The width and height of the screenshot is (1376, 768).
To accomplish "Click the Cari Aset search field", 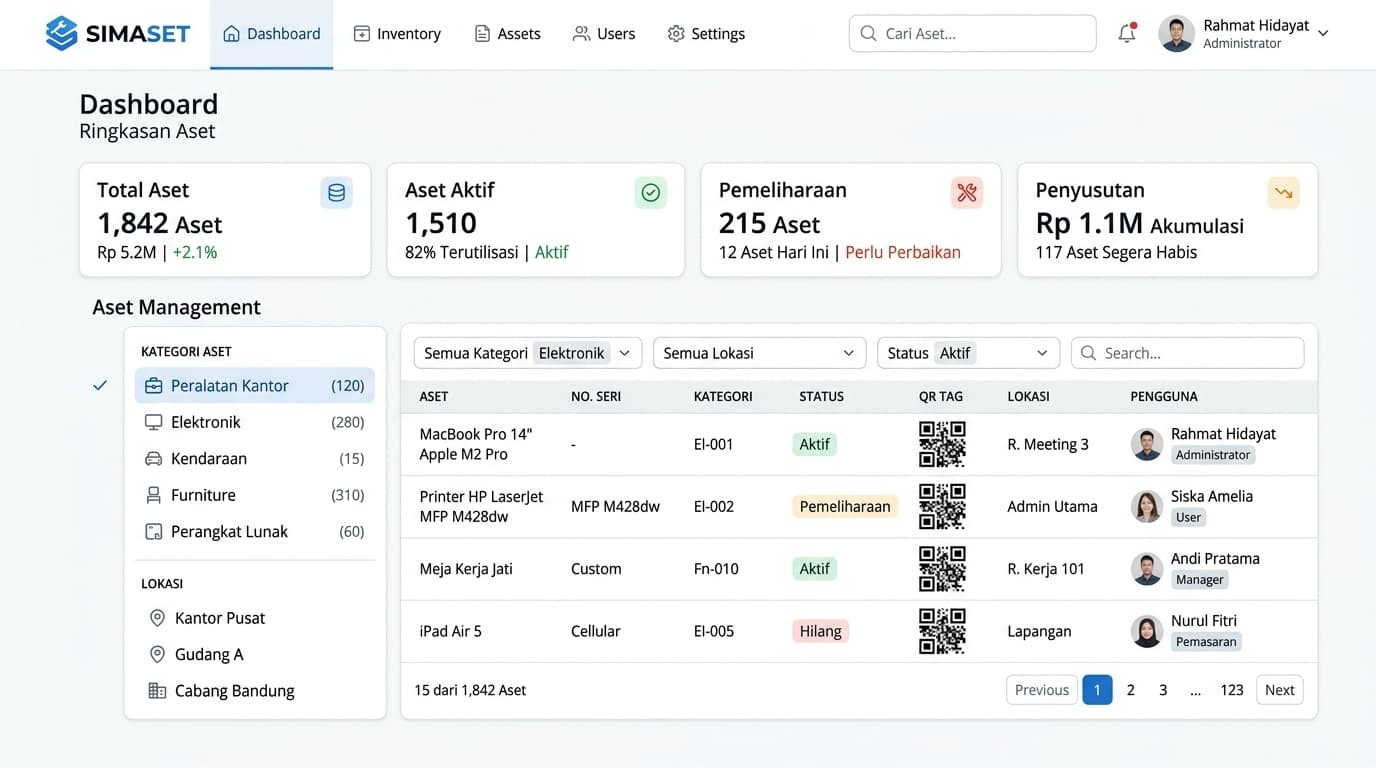I will pyautogui.click(x=973, y=33).
